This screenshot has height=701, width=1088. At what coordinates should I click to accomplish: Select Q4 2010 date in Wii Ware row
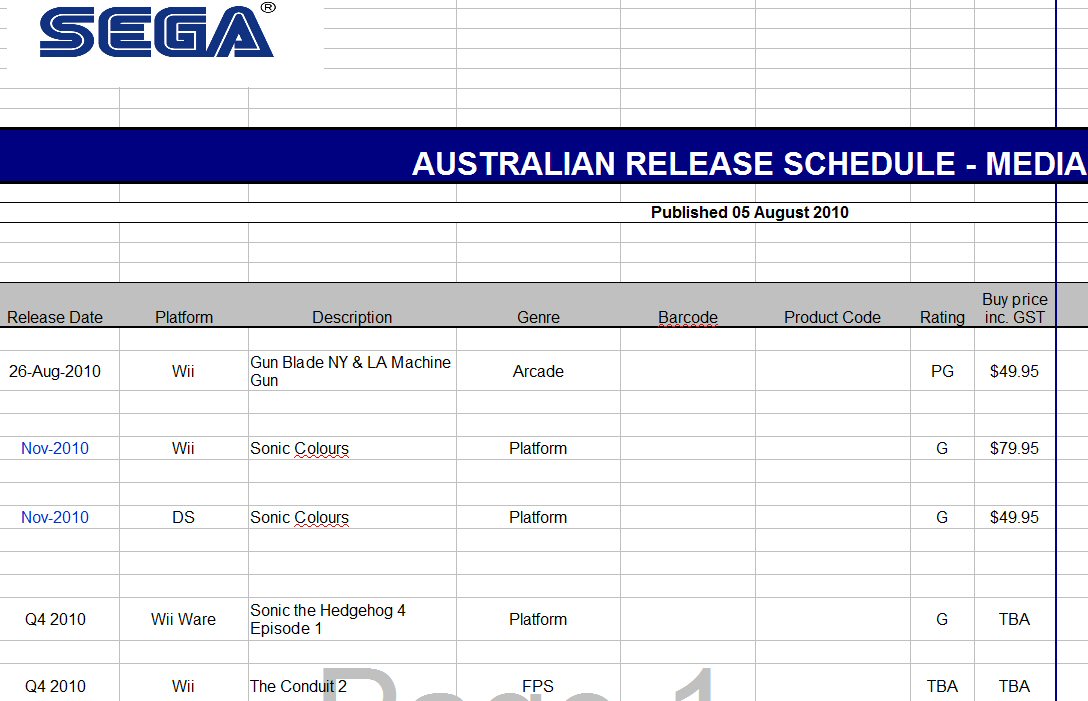point(60,619)
